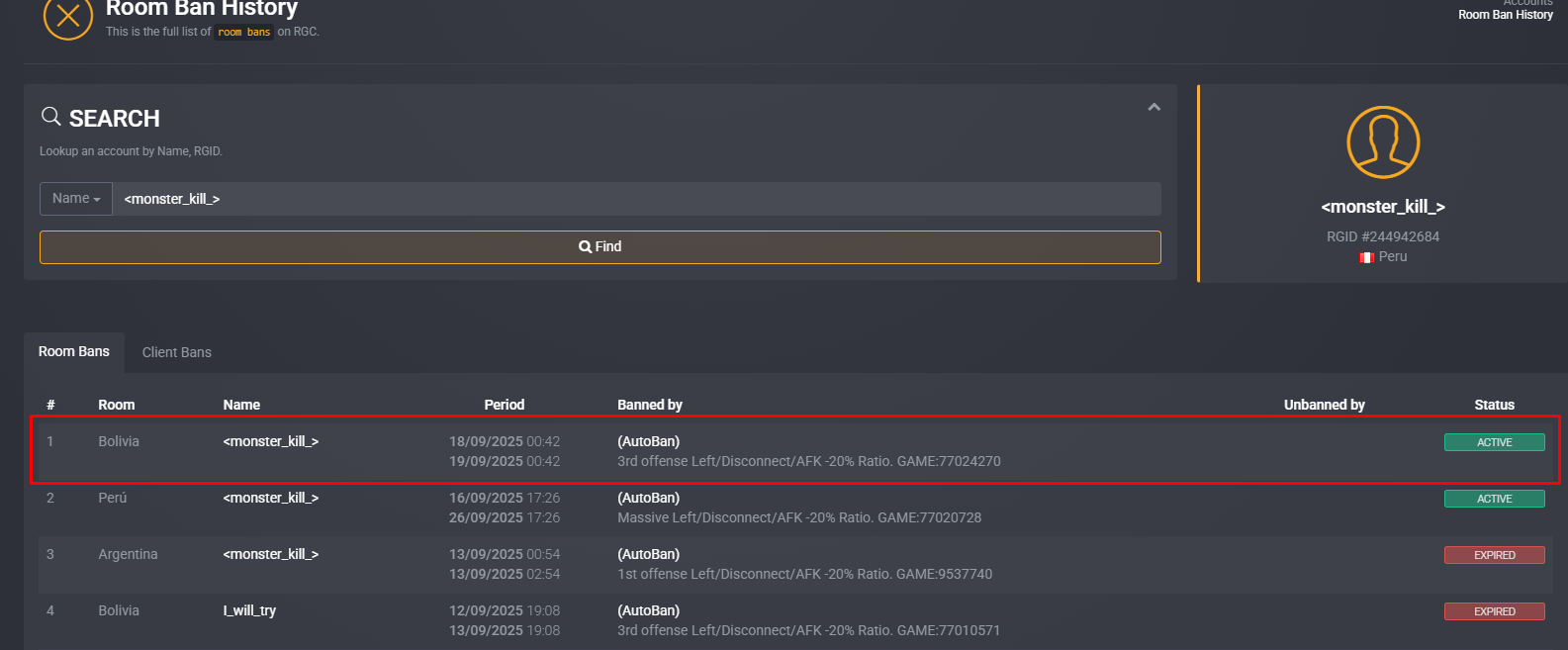Click the 26/09/2025 17:26 end date
Image resolution: width=1568 pixels, height=650 pixels.
(505, 517)
